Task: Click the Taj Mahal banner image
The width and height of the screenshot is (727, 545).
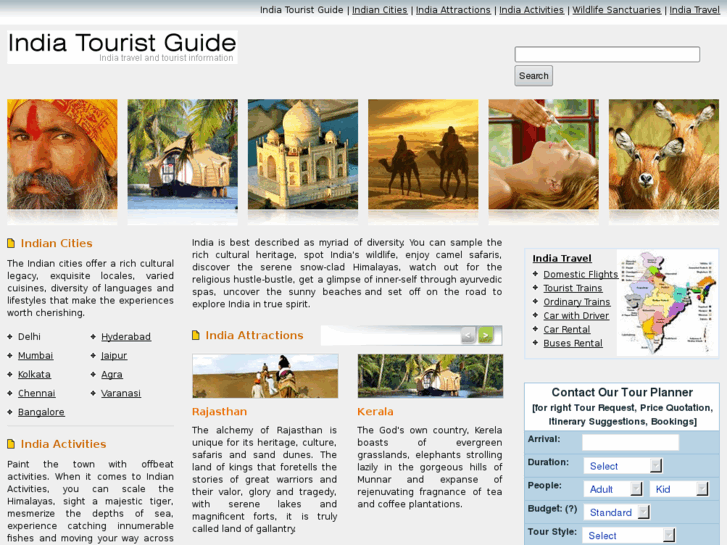Action: (x=303, y=154)
